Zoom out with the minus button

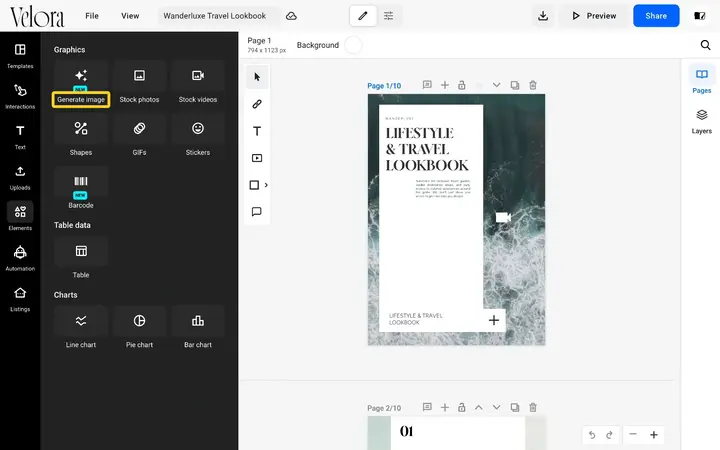633,434
